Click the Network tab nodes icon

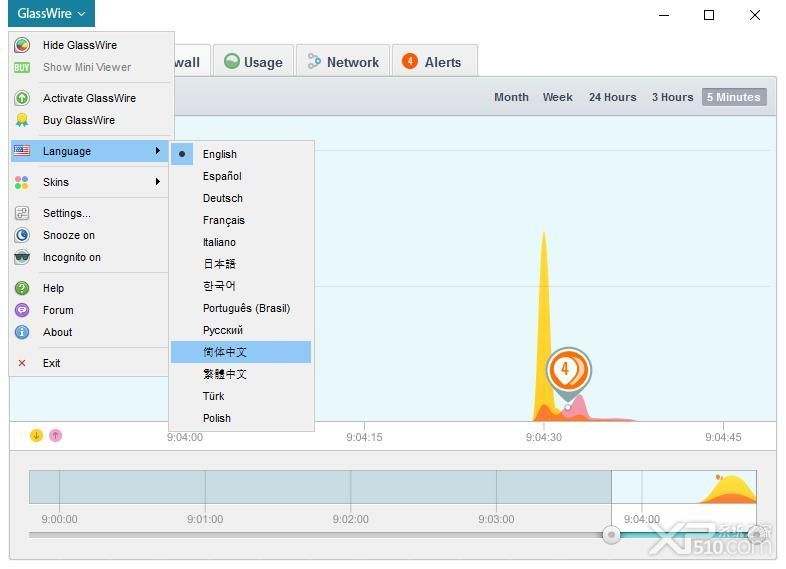tap(314, 61)
